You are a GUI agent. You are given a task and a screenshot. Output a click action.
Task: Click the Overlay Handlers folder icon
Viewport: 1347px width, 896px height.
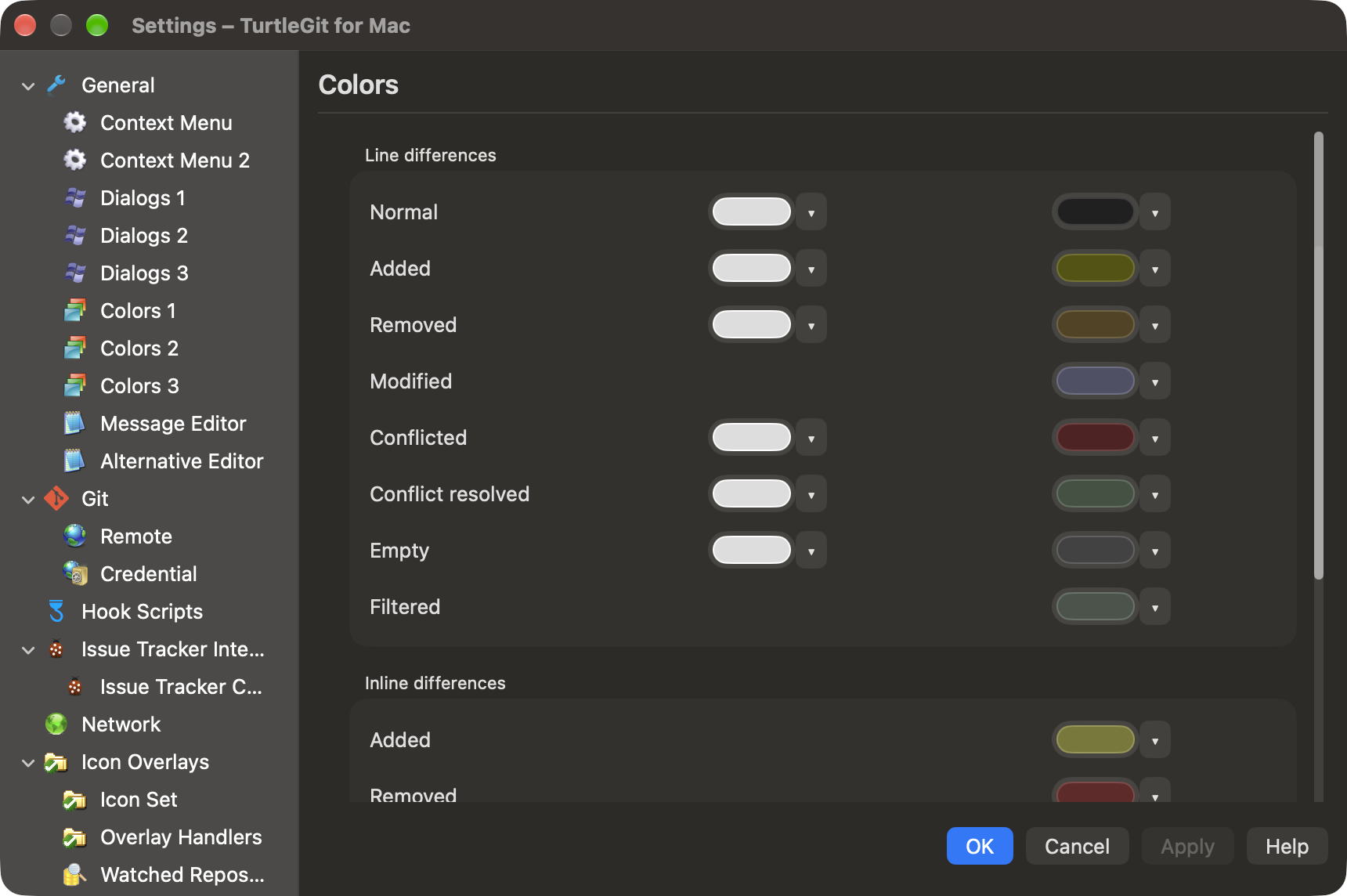coord(75,836)
